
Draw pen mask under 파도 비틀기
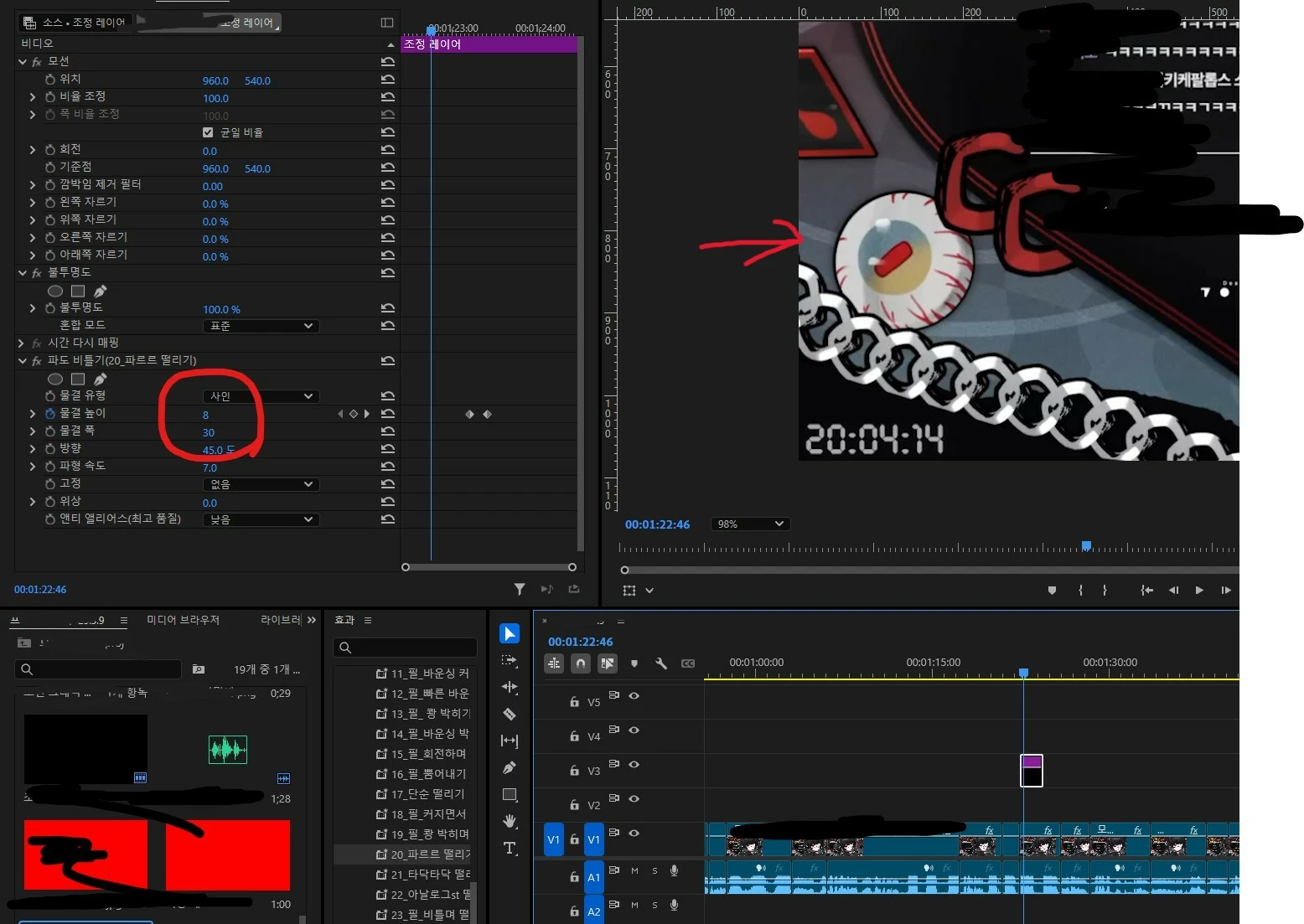pos(101,379)
